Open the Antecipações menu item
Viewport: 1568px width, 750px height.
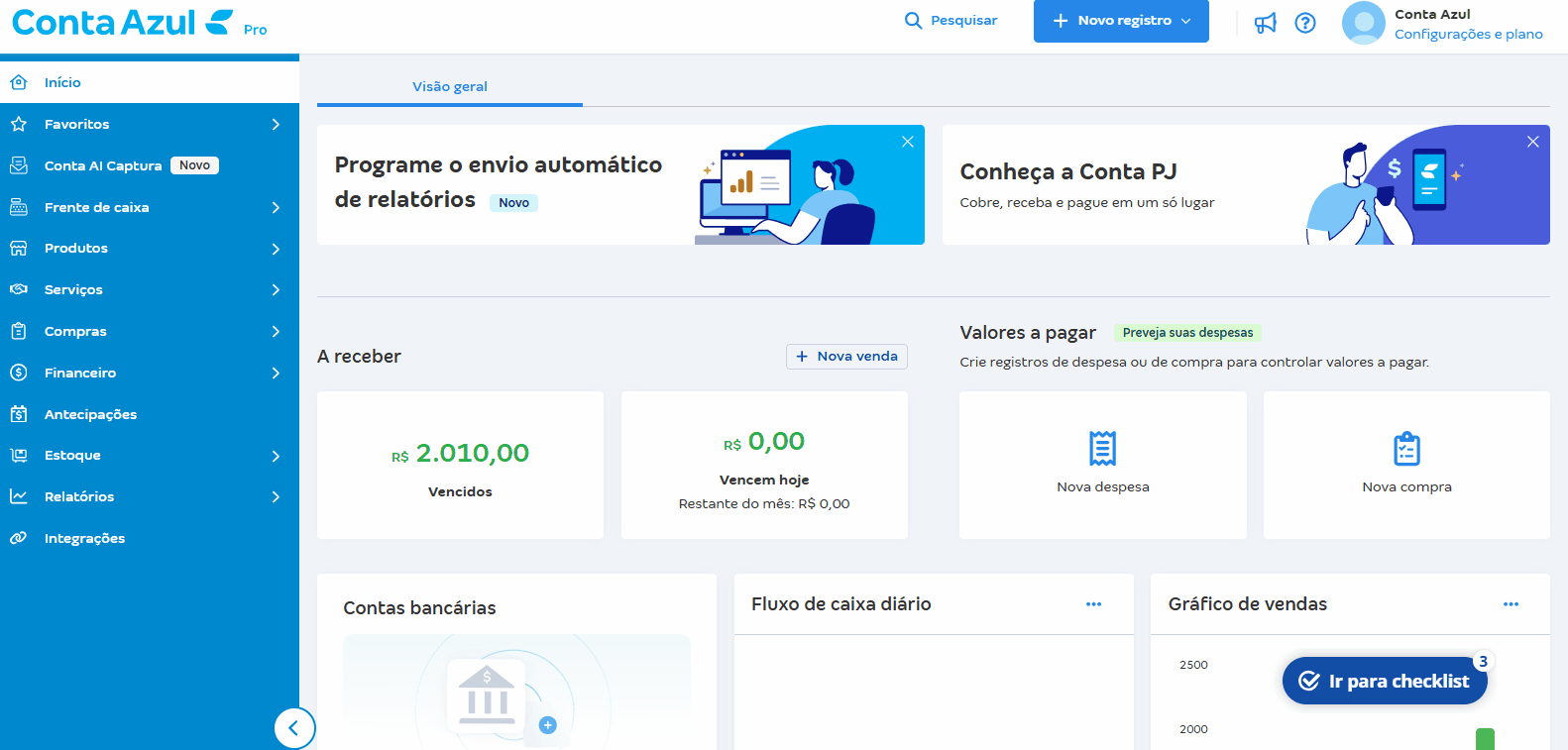pos(150,414)
